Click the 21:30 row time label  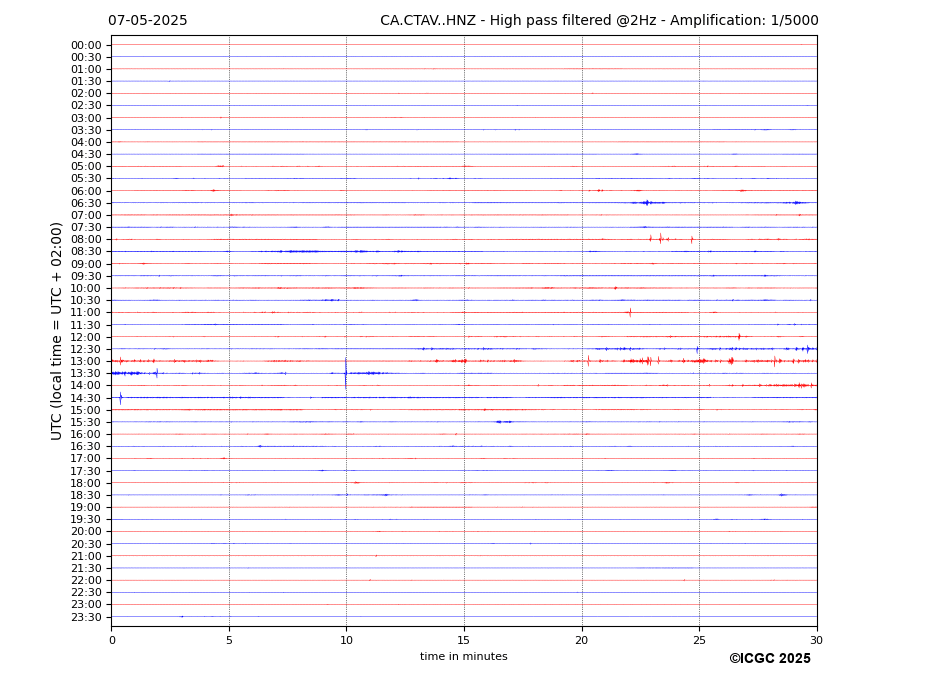coord(86,568)
